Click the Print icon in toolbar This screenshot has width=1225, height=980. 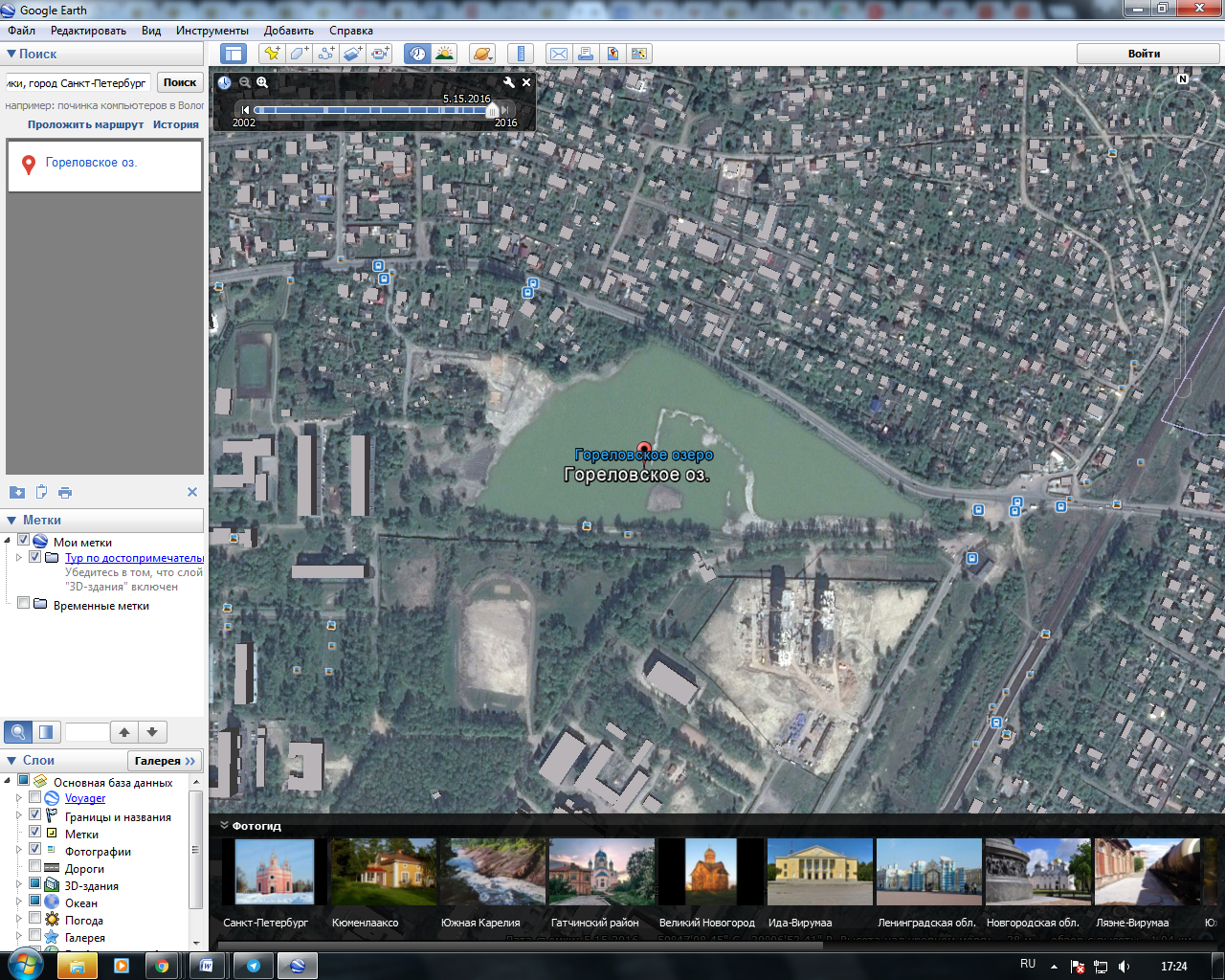tap(585, 54)
